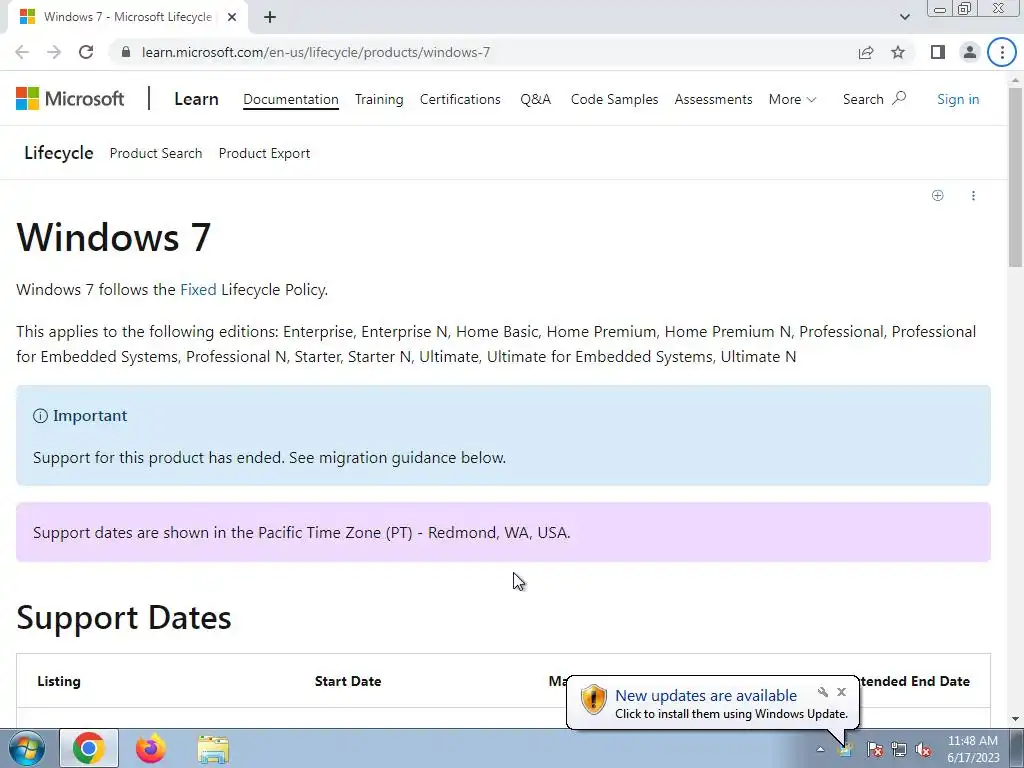Viewport: 1024px width, 768px height.
Task: Open the Training menu item
Action: [x=379, y=99]
